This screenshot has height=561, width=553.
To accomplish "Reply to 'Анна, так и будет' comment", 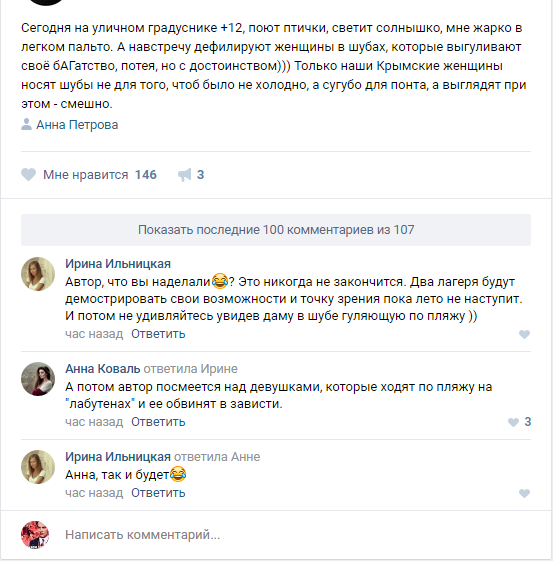I will (158, 493).
